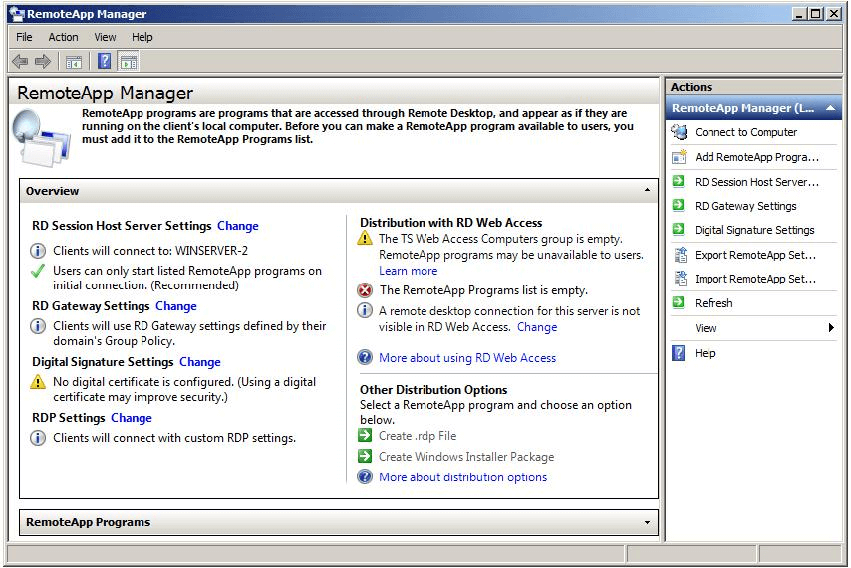Click the Help icon in Actions pane
The image size is (851, 568).
pyautogui.click(x=679, y=353)
